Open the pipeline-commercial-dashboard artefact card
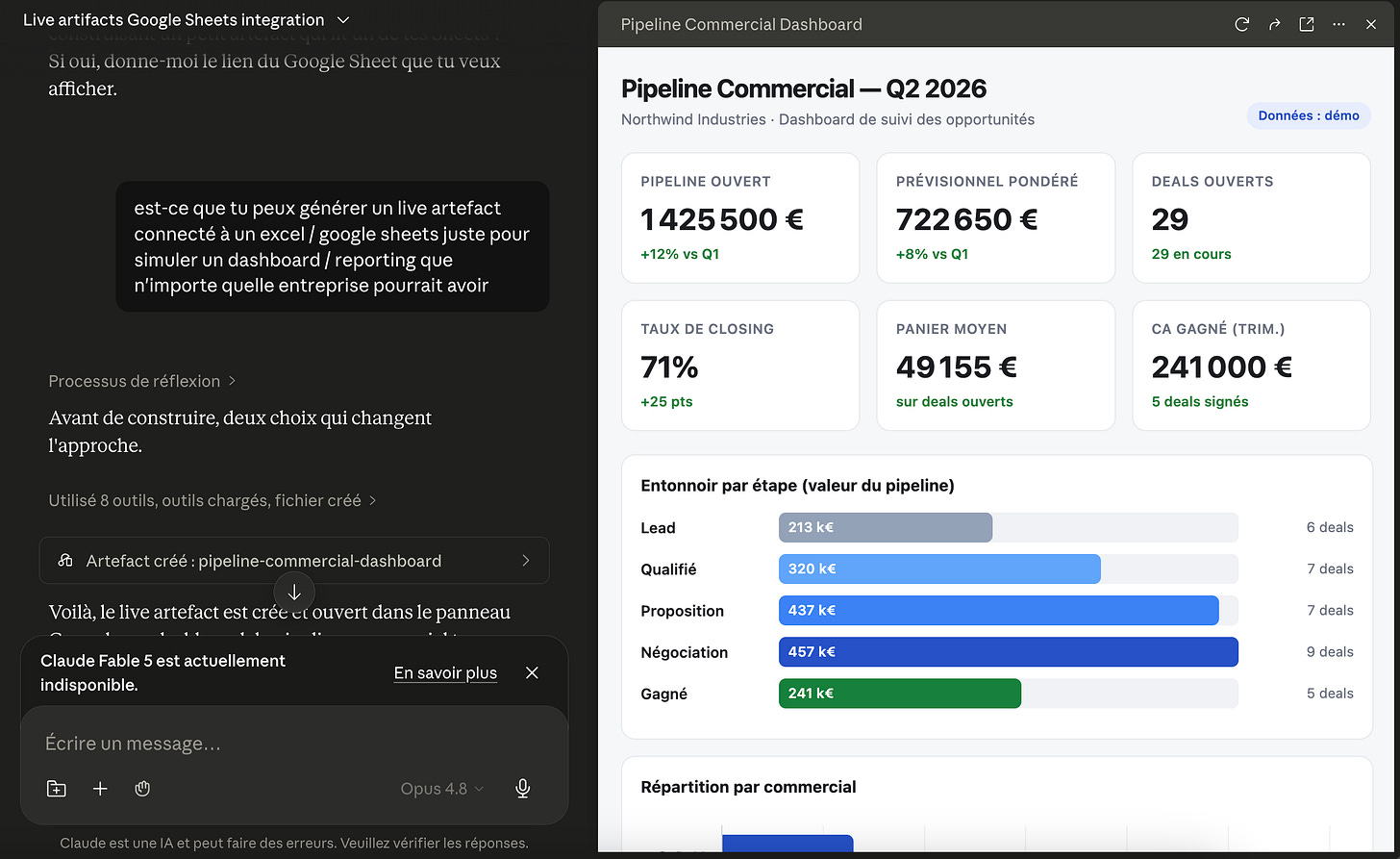The image size is (1400, 859). coord(294,561)
